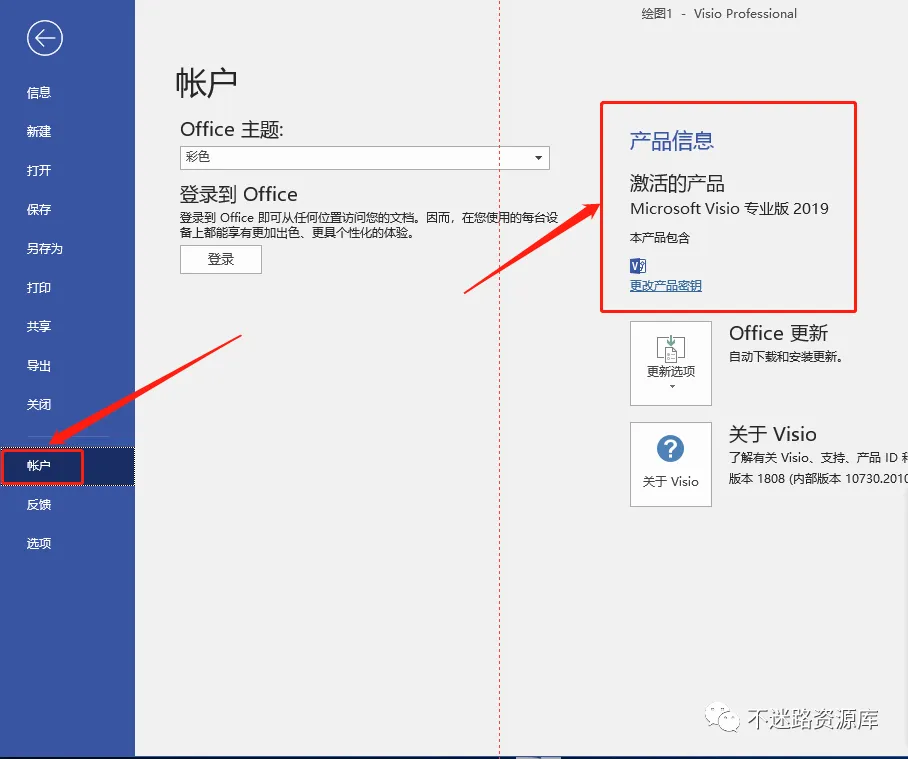Open the 信息 menu item
This screenshot has width=908, height=759.
tap(39, 93)
